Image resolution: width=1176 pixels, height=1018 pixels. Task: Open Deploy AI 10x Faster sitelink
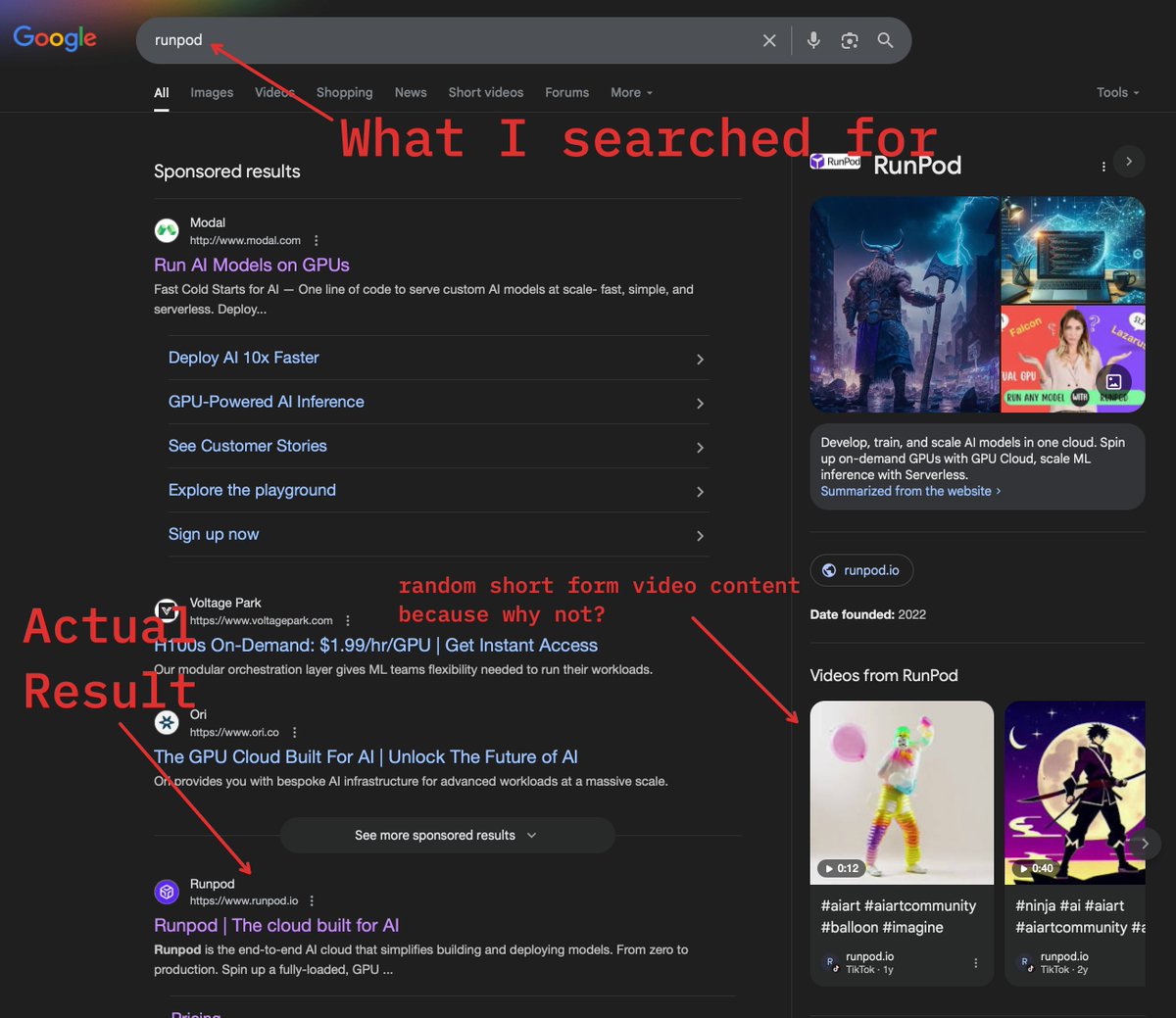pyautogui.click(x=438, y=358)
